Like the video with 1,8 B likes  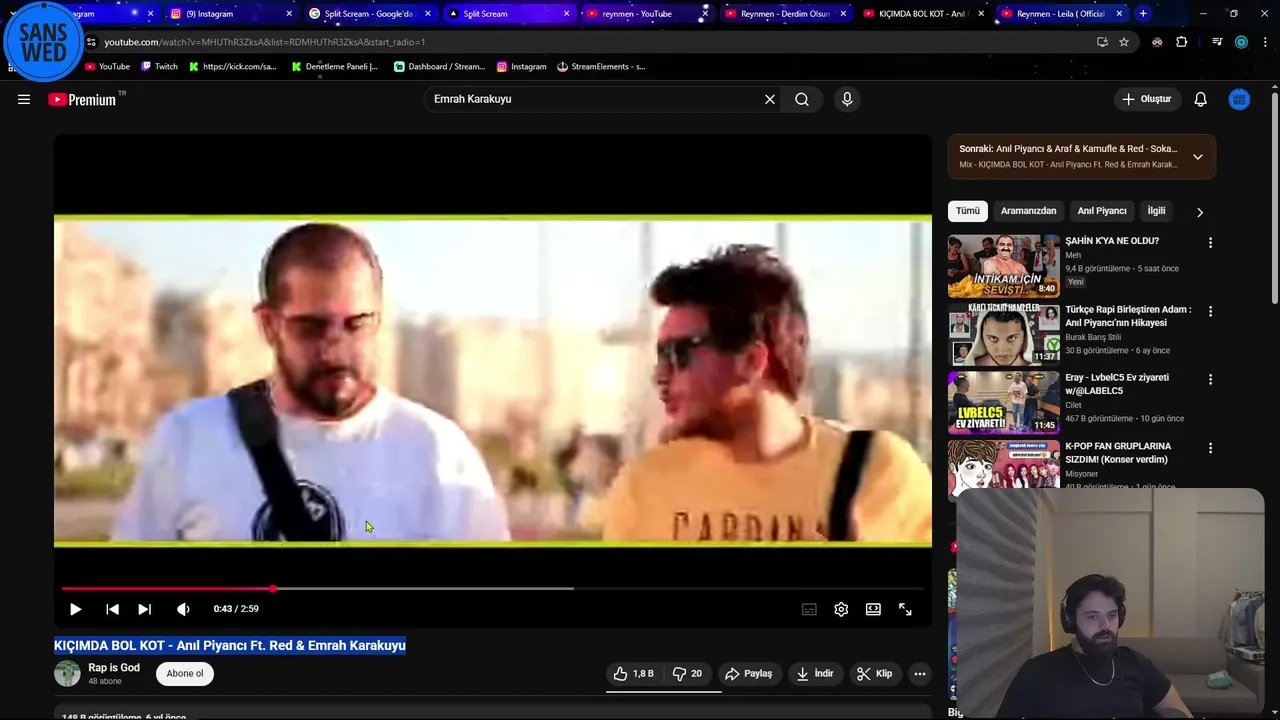pos(632,674)
